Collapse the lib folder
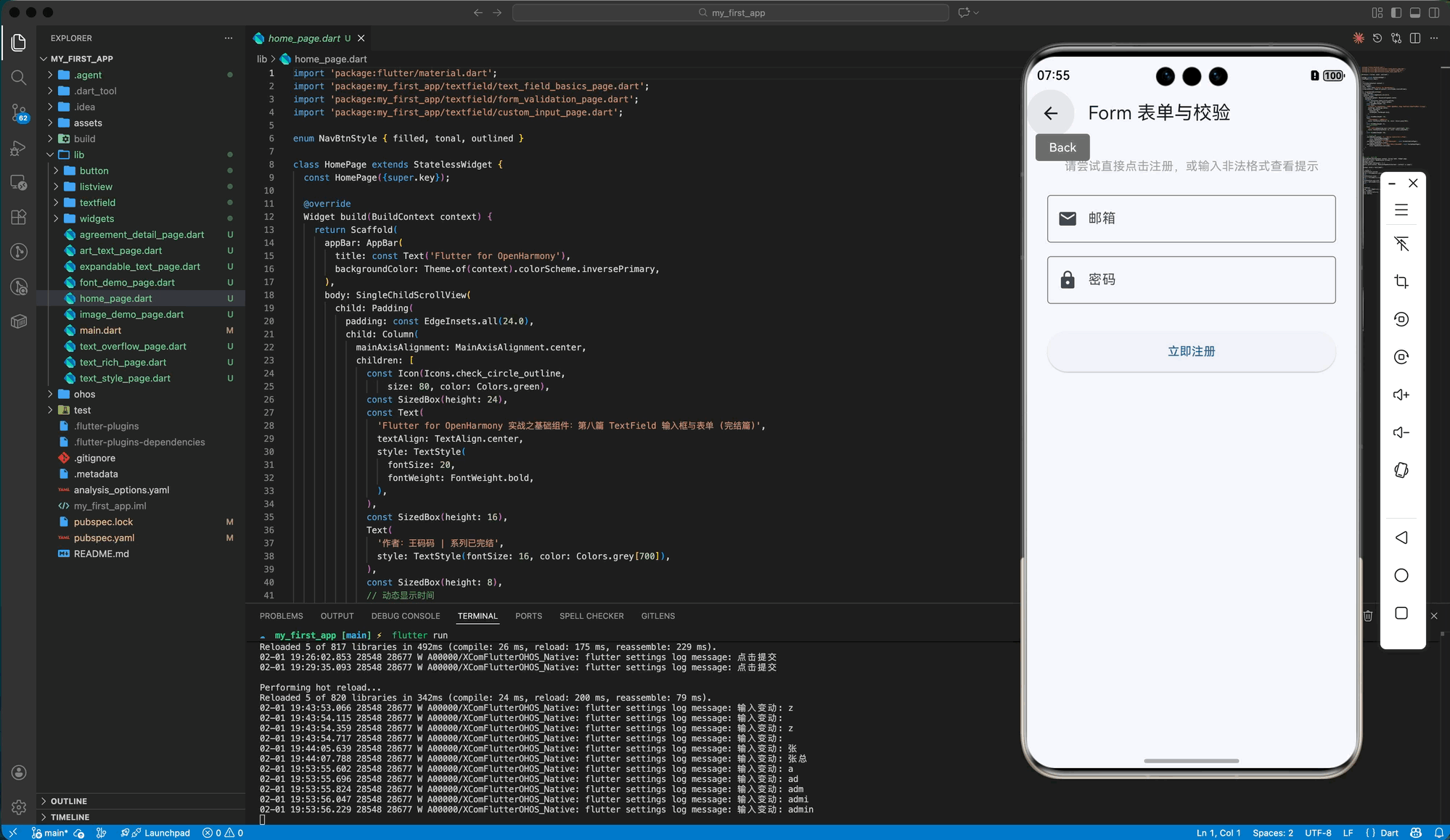 pyautogui.click(x=79, y=155)
